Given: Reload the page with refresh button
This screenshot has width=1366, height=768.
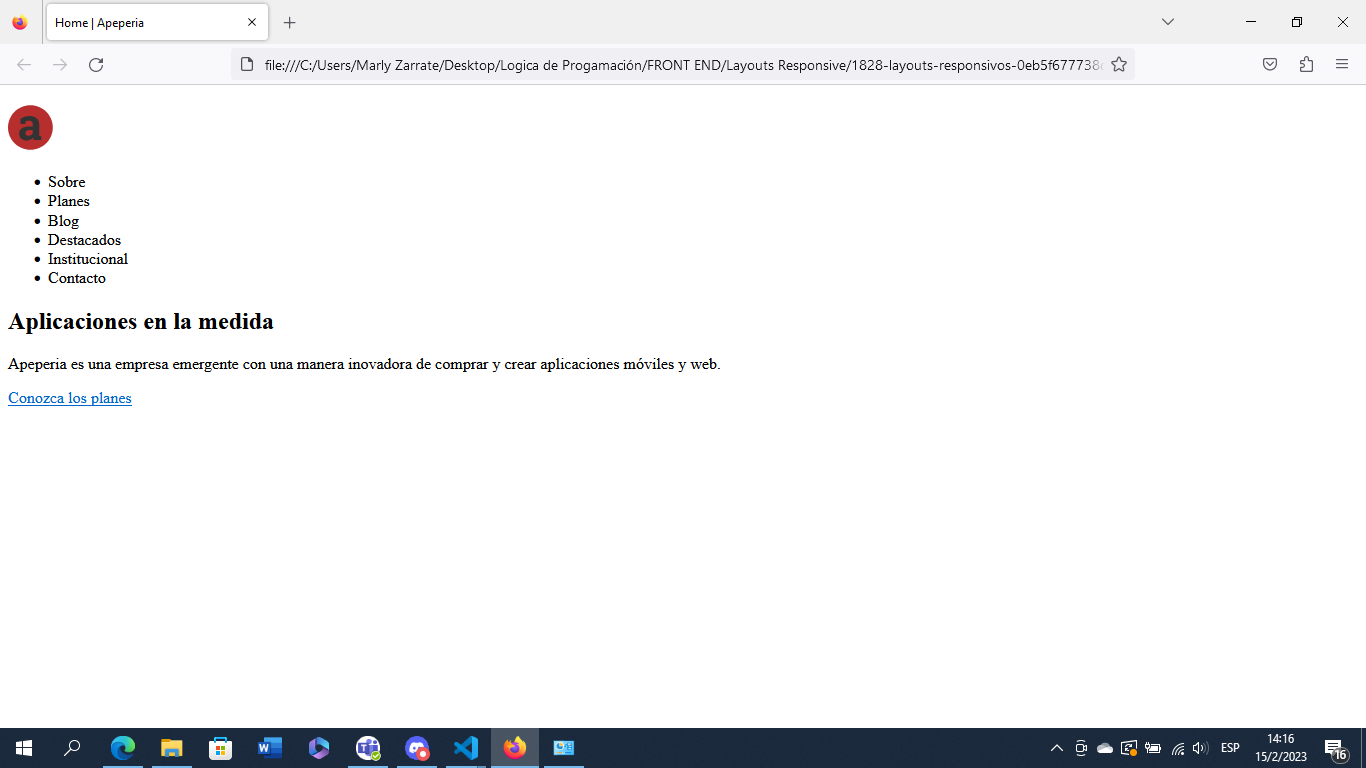Looking at the screenshot, I should point(96,65).
